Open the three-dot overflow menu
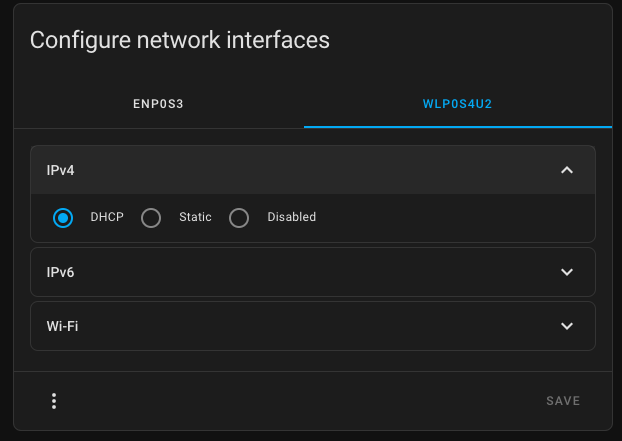The height and width of the screenshot is (441, 622). click(54, 401)
